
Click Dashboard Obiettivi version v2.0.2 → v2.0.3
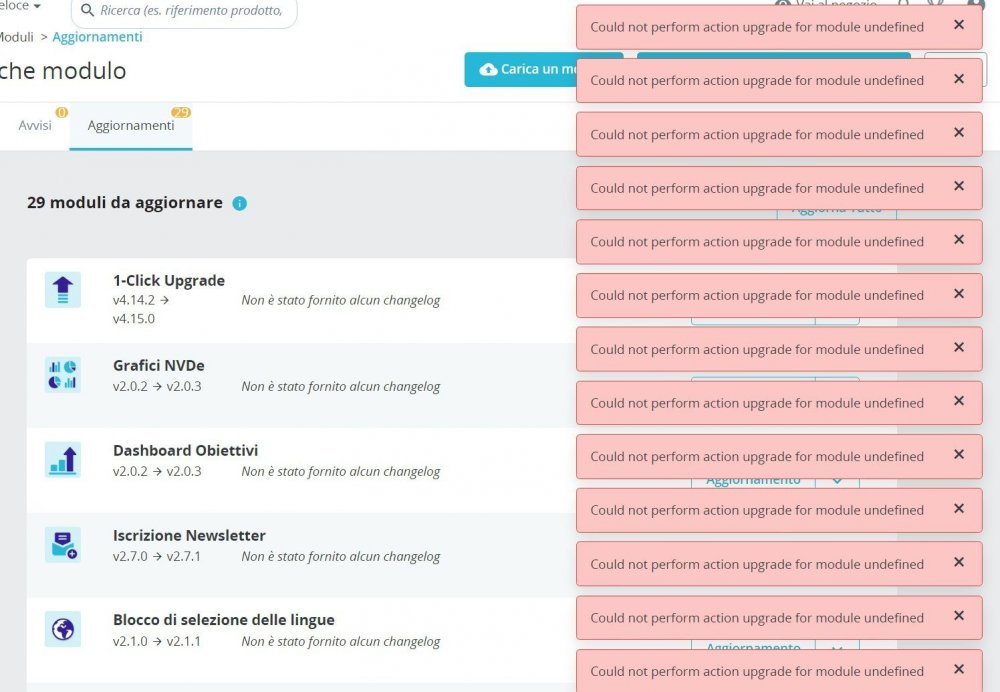(157, 471)
